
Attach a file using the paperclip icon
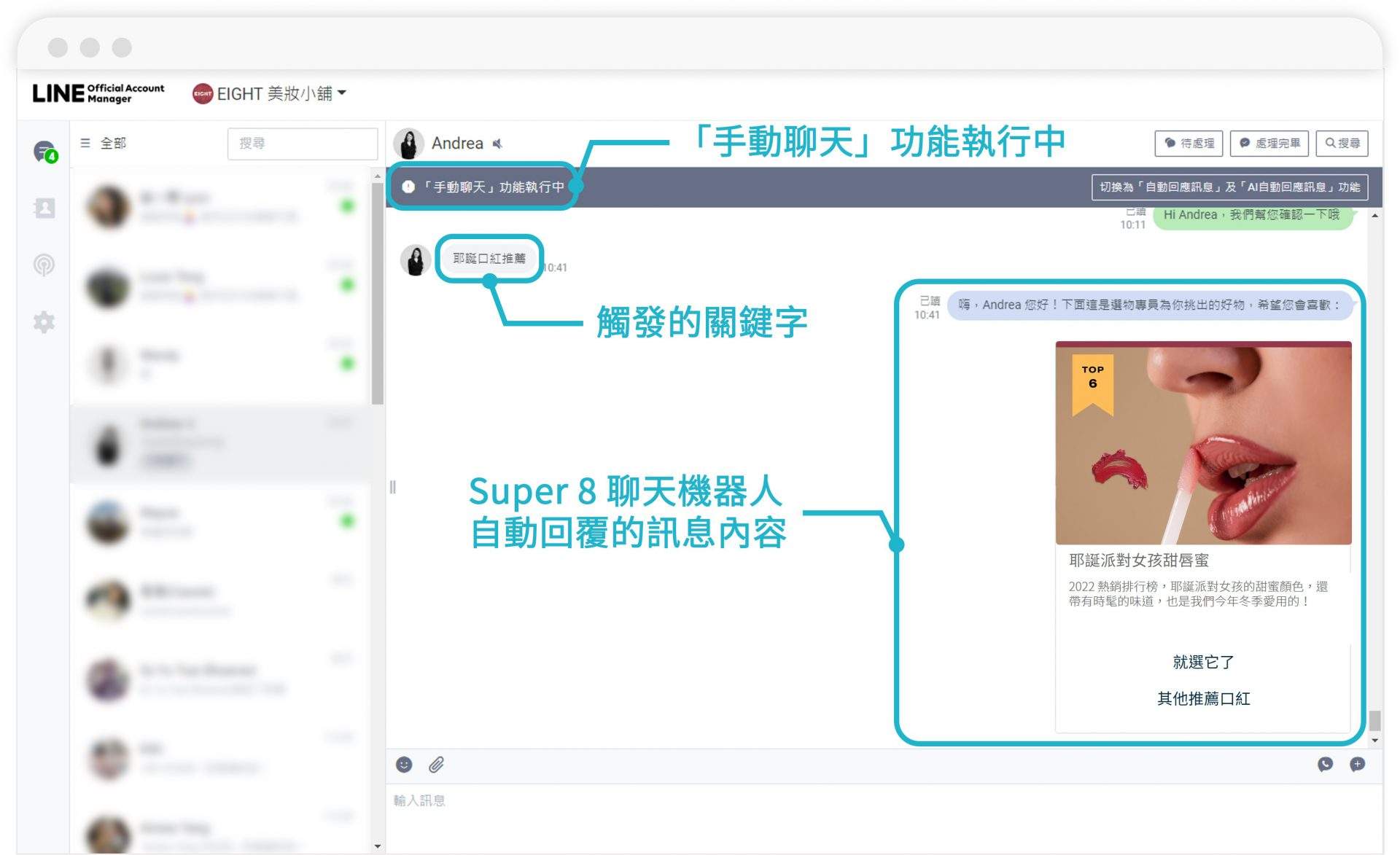tap(437, 765)
